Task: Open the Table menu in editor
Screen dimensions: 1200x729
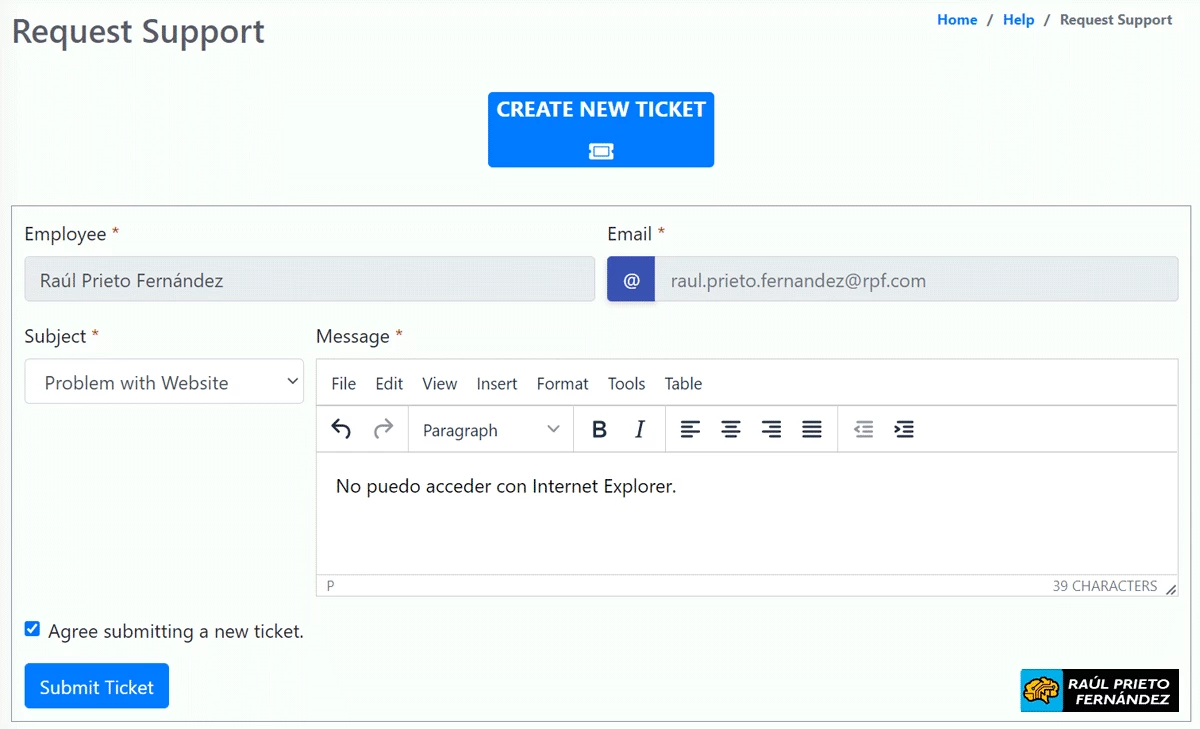Action: 683,383
